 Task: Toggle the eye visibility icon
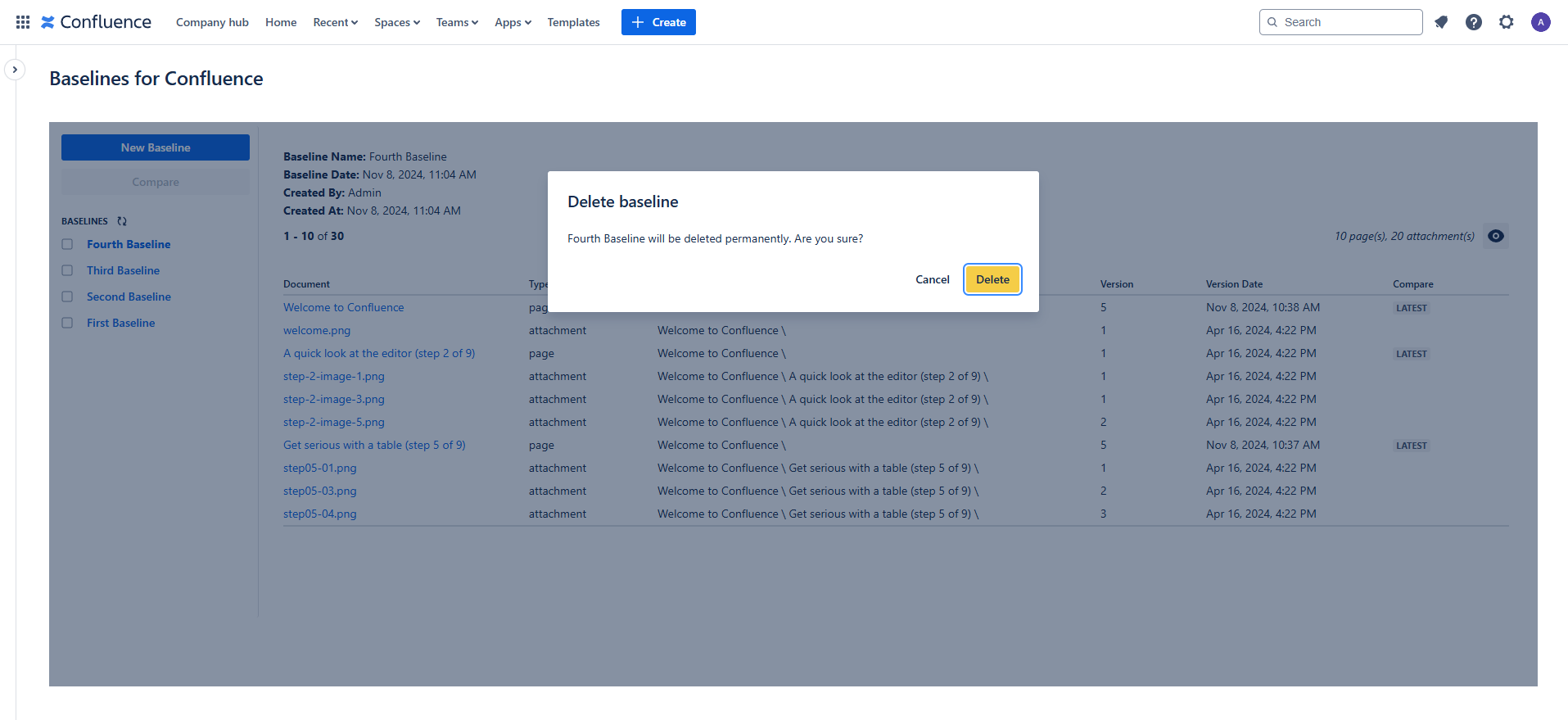tap(1496, 236)
